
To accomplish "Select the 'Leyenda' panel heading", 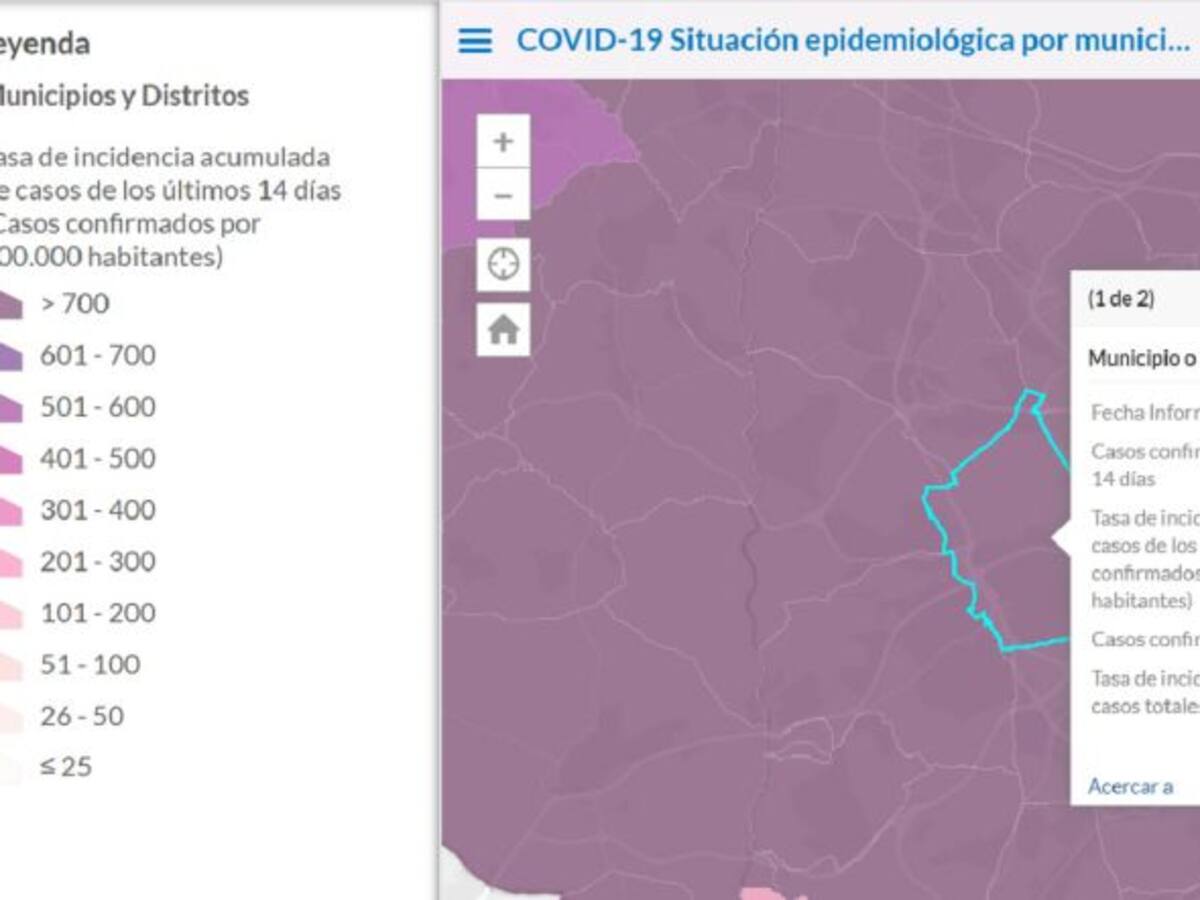I will click(45, 45).
